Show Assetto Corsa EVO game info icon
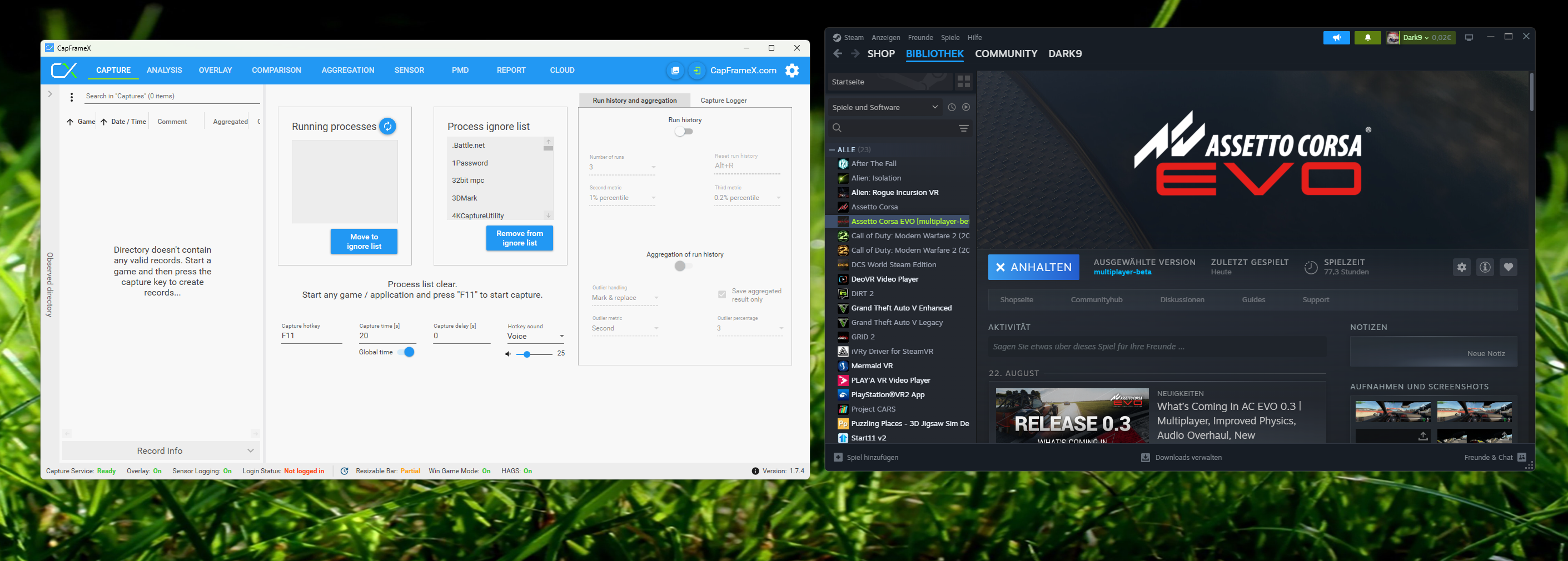The height and width of the screenshot is (561, 1568). click(1485, 267)
